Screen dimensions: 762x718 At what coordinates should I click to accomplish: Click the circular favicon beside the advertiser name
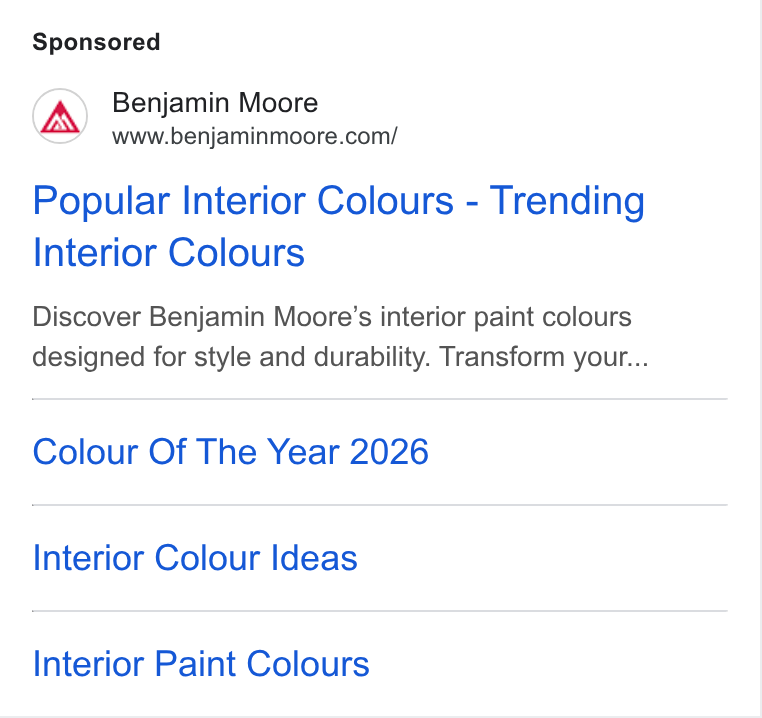coord(60,116)
